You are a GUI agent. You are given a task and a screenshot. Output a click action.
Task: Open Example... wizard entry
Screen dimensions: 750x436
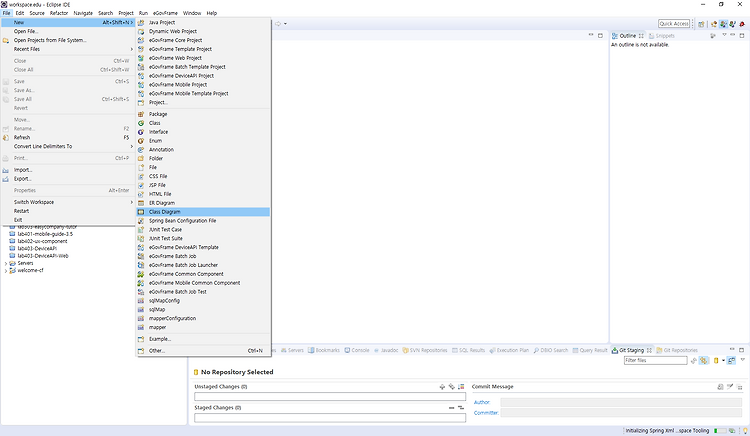pos(203,339)
